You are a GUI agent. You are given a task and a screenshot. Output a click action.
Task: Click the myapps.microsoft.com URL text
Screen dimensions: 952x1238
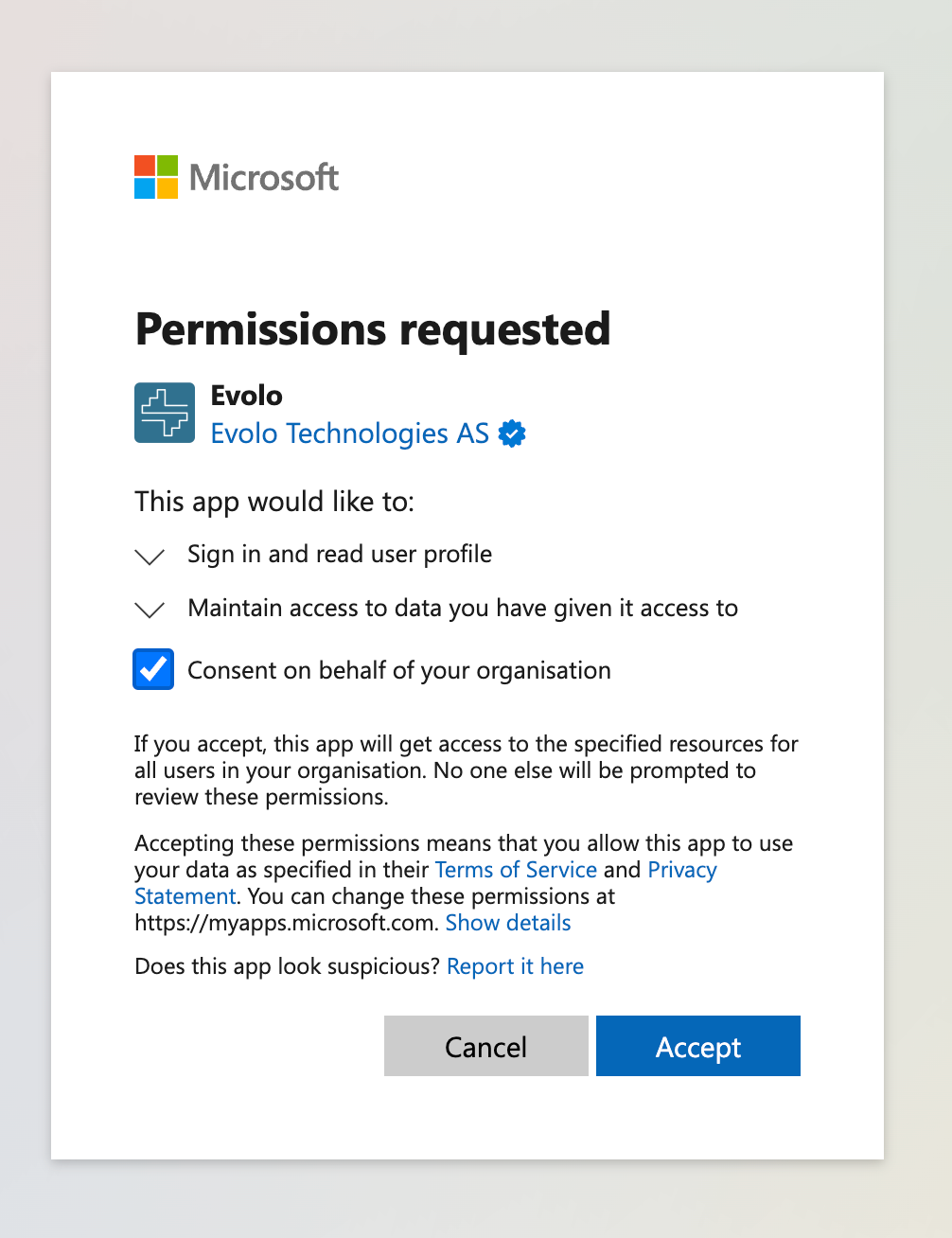[287, 923]
